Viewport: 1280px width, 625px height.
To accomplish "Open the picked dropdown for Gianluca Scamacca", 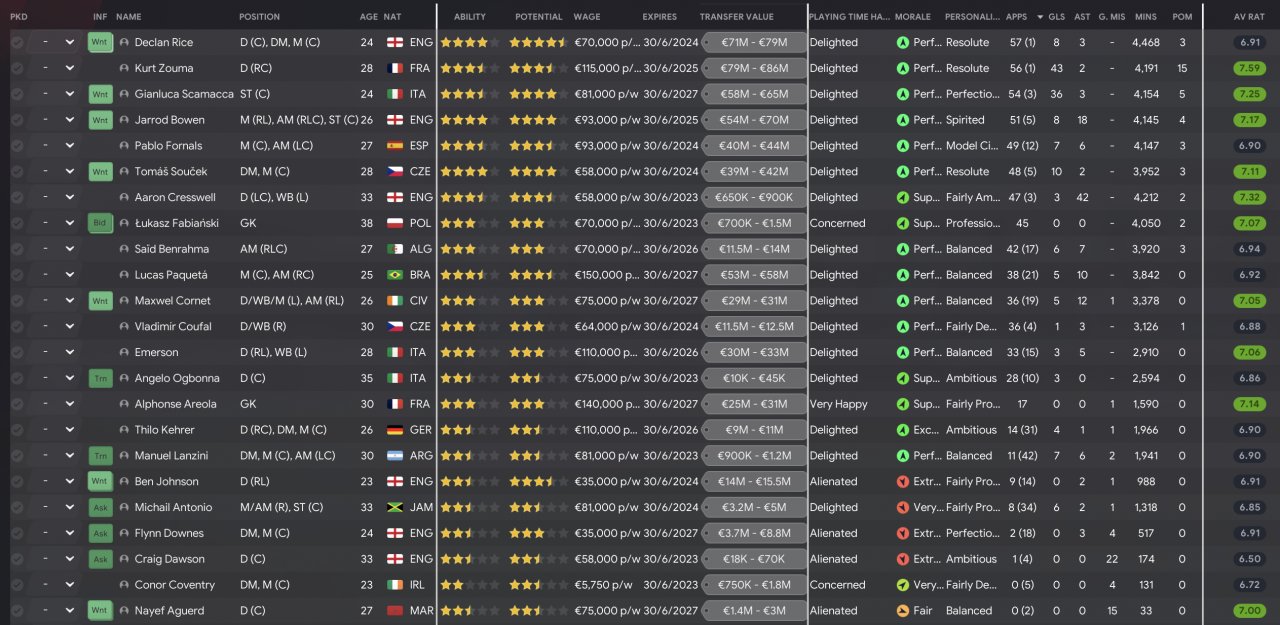I will pos(55,94).
